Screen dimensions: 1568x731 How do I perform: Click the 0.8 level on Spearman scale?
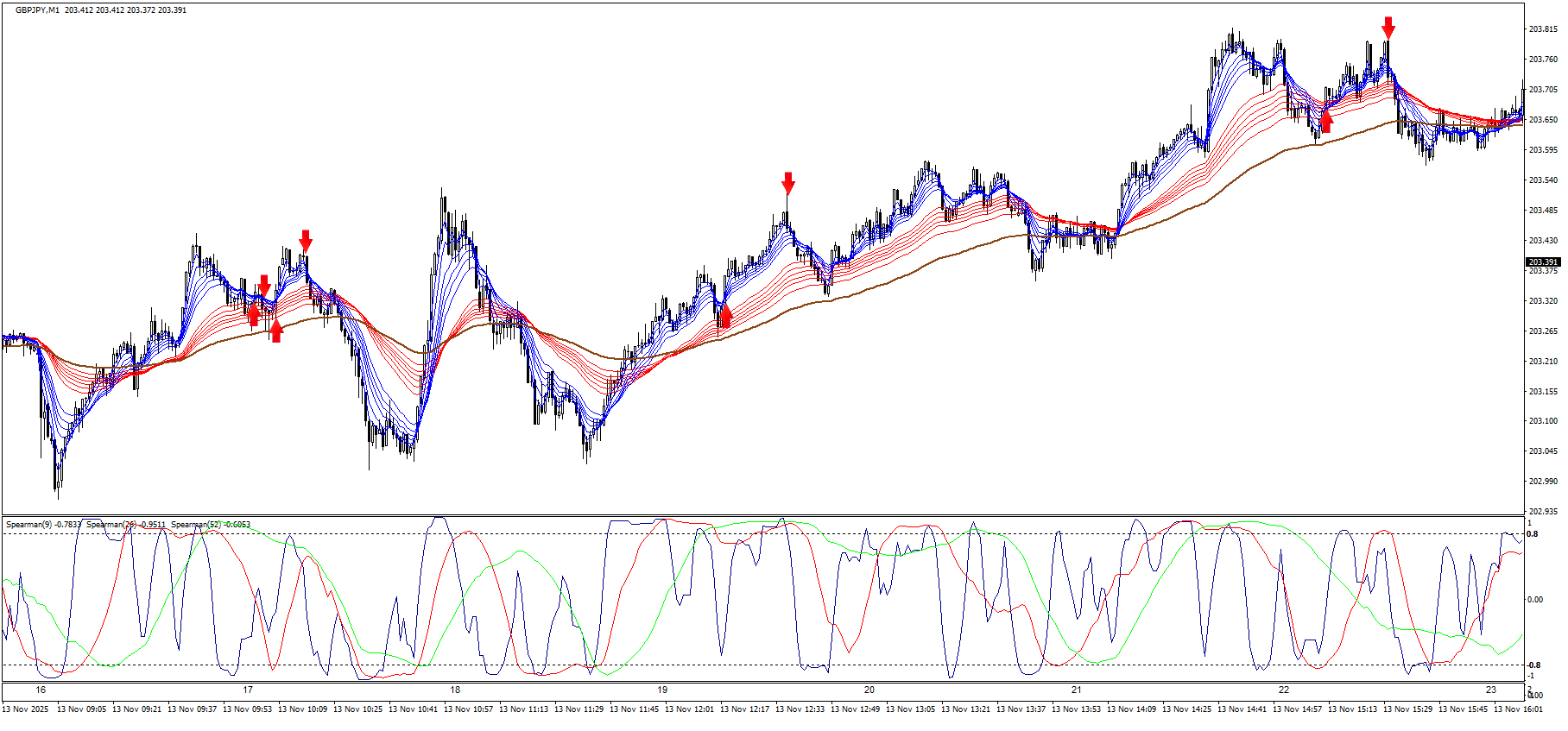click(1532, 534)
